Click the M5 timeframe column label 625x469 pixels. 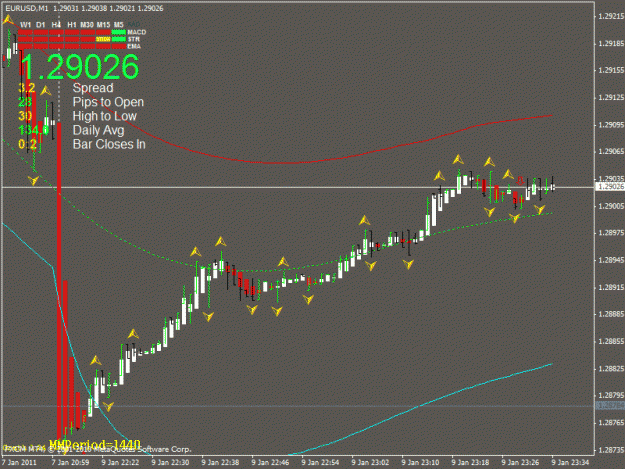(x=118, y=25)
